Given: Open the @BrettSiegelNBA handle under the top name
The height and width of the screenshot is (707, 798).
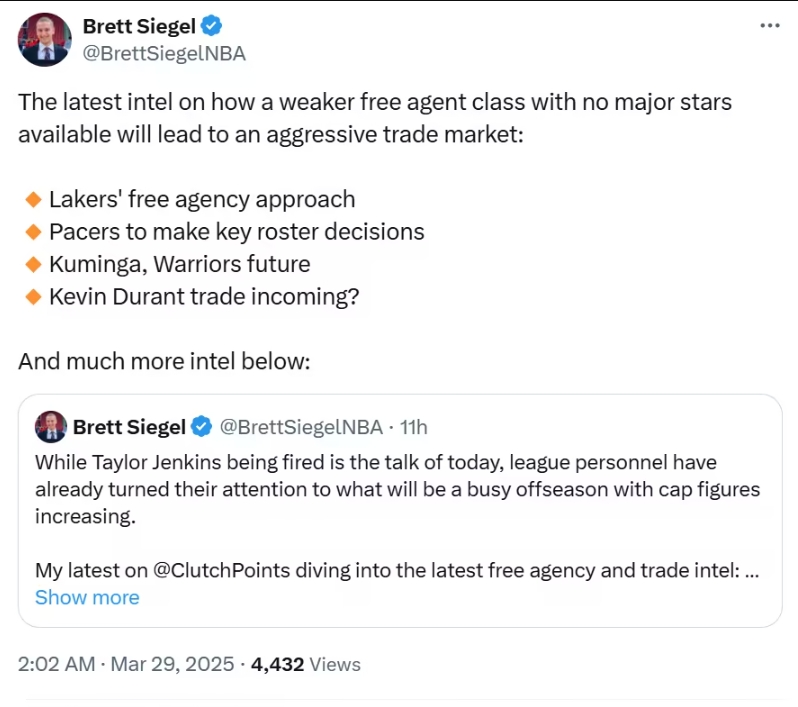Looking at the screenshot, I should point(164,54).
